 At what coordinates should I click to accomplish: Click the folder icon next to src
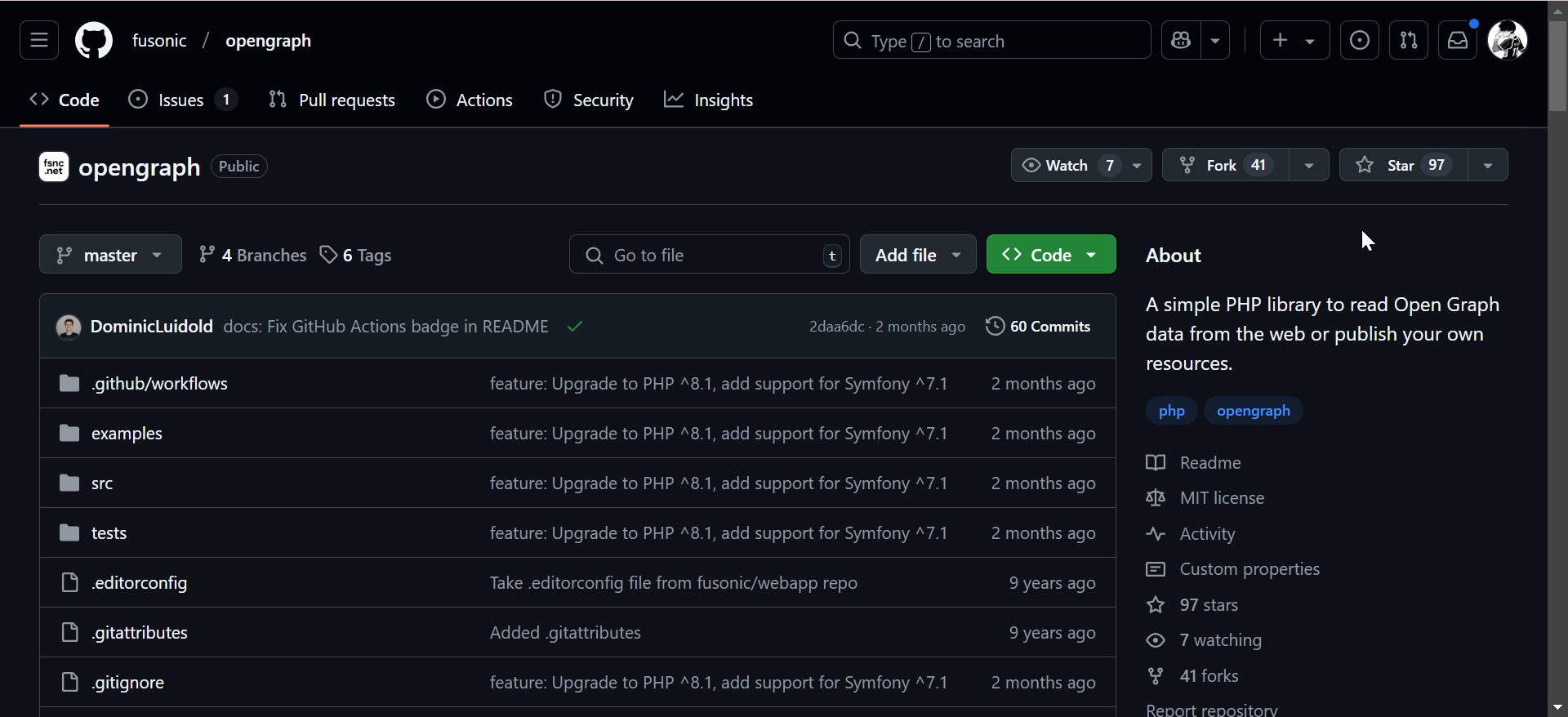pyautogui.click(x=69, y=483)
